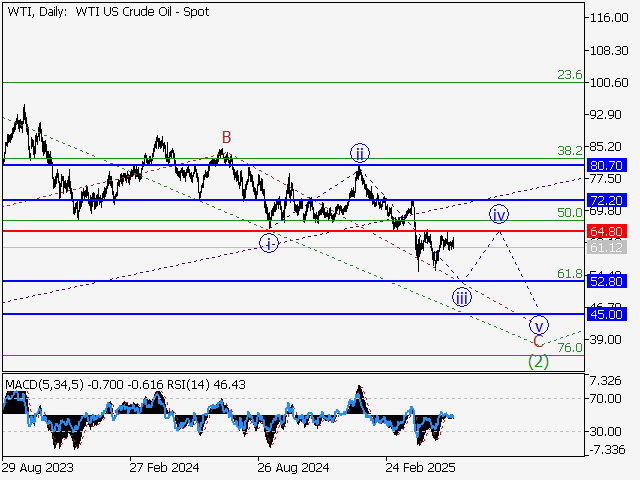Click the 80.70 blue price tag
Screen dimensions: 640x480
(607, 165)
